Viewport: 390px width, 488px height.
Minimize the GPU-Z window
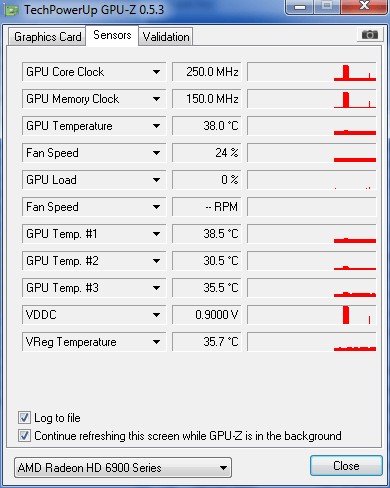click(x=299, y=7)
